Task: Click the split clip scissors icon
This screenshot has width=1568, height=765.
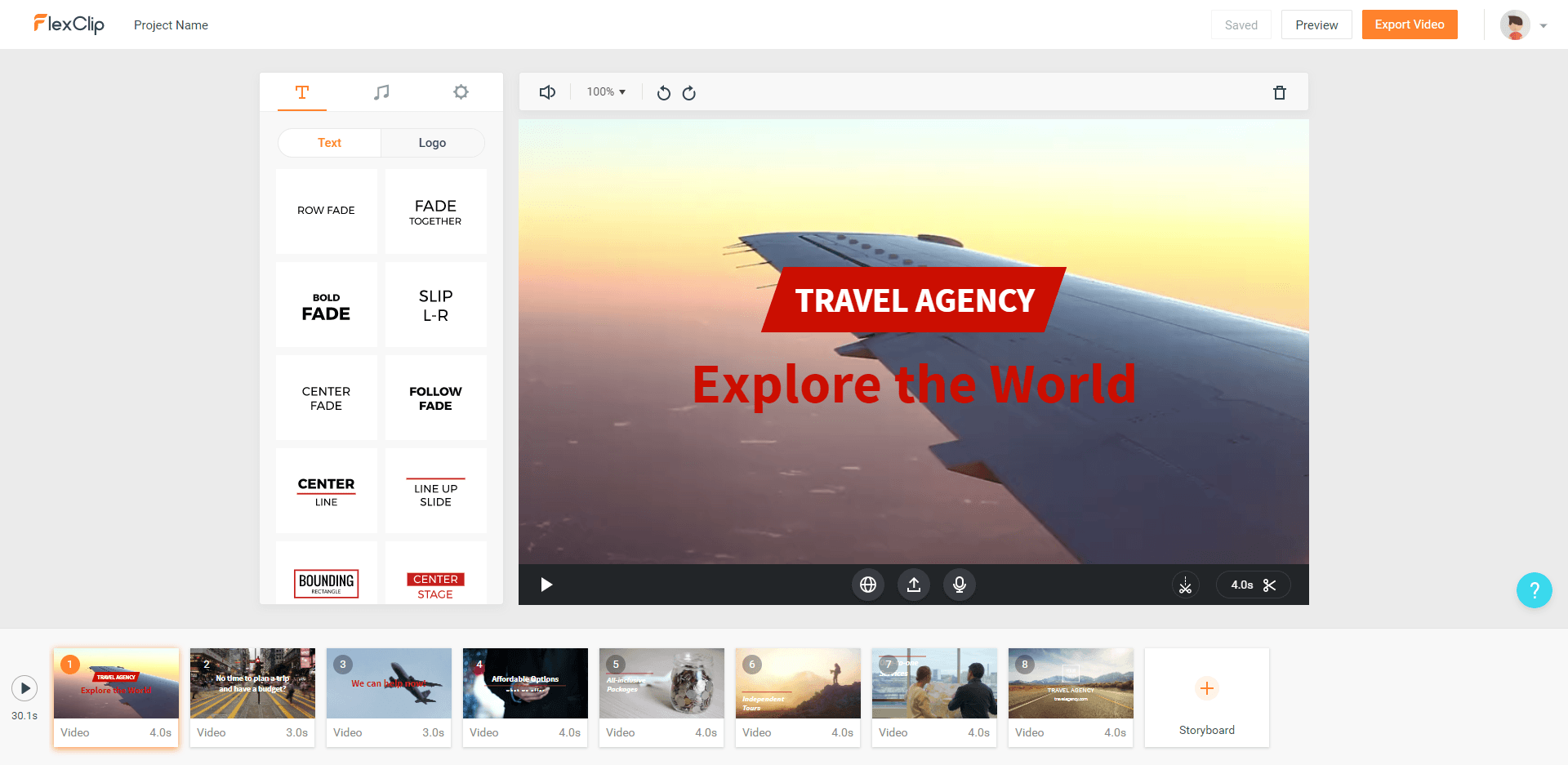Action: tap(1185, 585)
